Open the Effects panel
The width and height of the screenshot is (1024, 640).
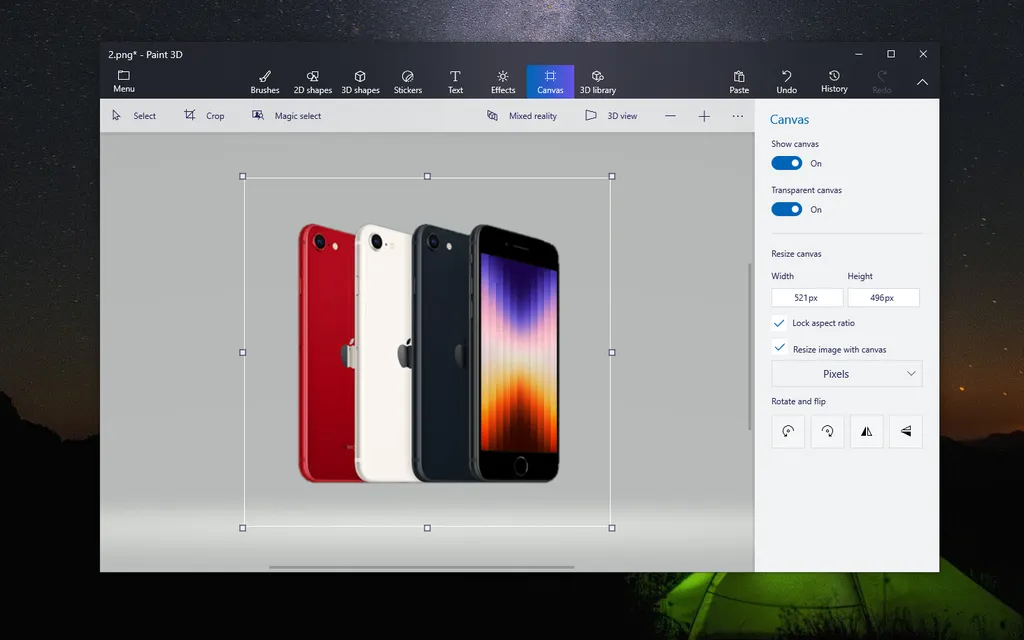503,82
